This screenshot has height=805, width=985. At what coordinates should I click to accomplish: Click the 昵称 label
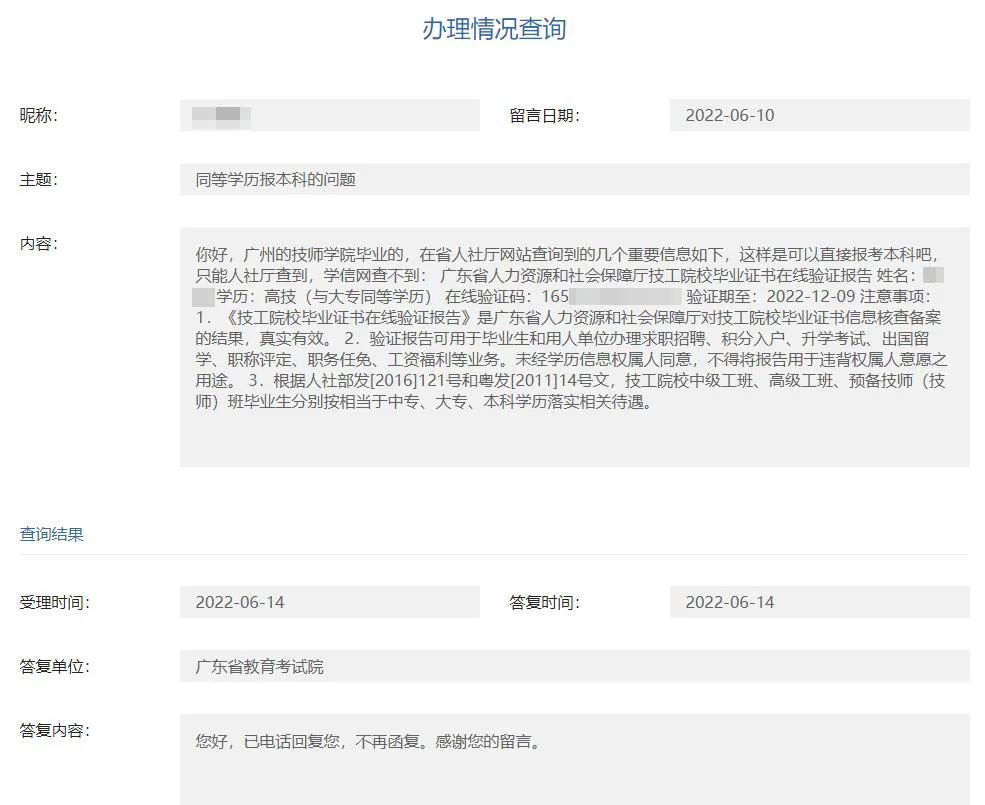(x=39, y=115)
